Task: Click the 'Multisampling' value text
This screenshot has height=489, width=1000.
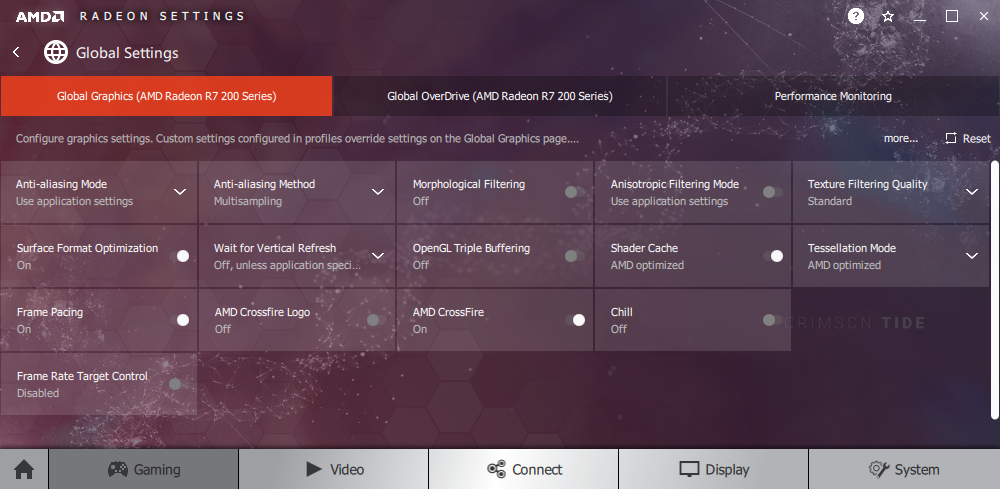Action: pos(247,201)
